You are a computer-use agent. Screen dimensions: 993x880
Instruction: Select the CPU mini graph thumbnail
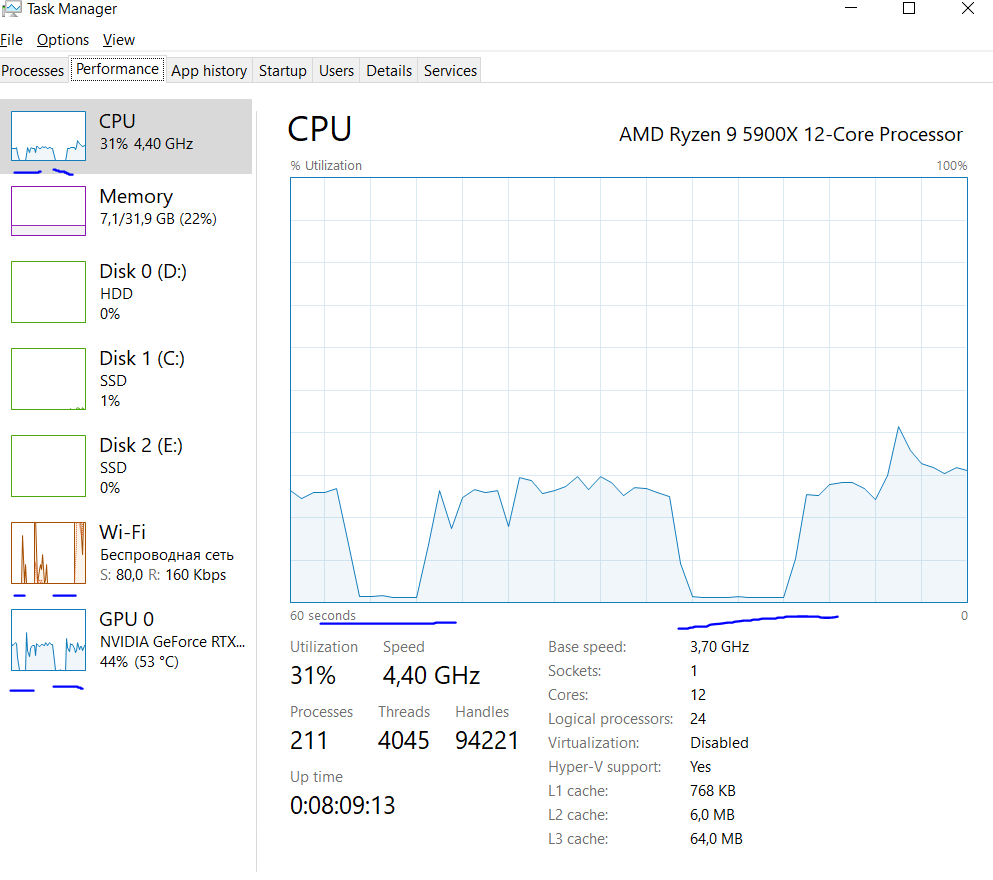click(48, 136)
